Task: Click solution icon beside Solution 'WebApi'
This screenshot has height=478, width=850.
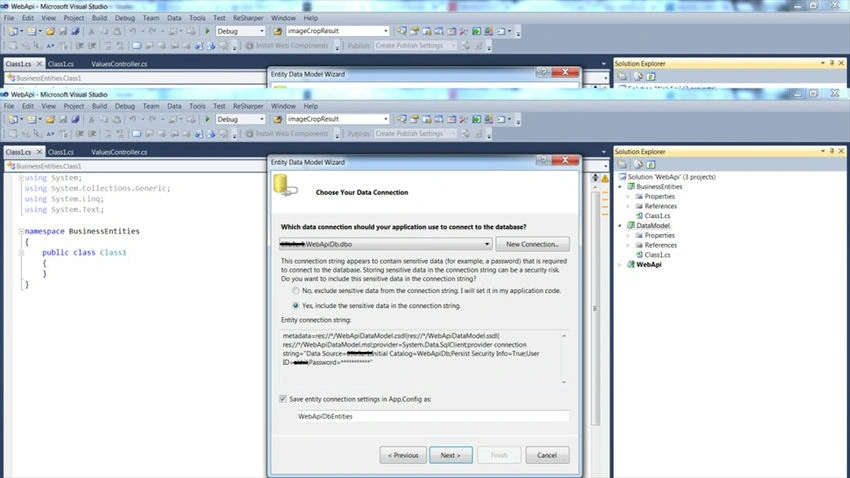Action: click(x=622, y=177)
